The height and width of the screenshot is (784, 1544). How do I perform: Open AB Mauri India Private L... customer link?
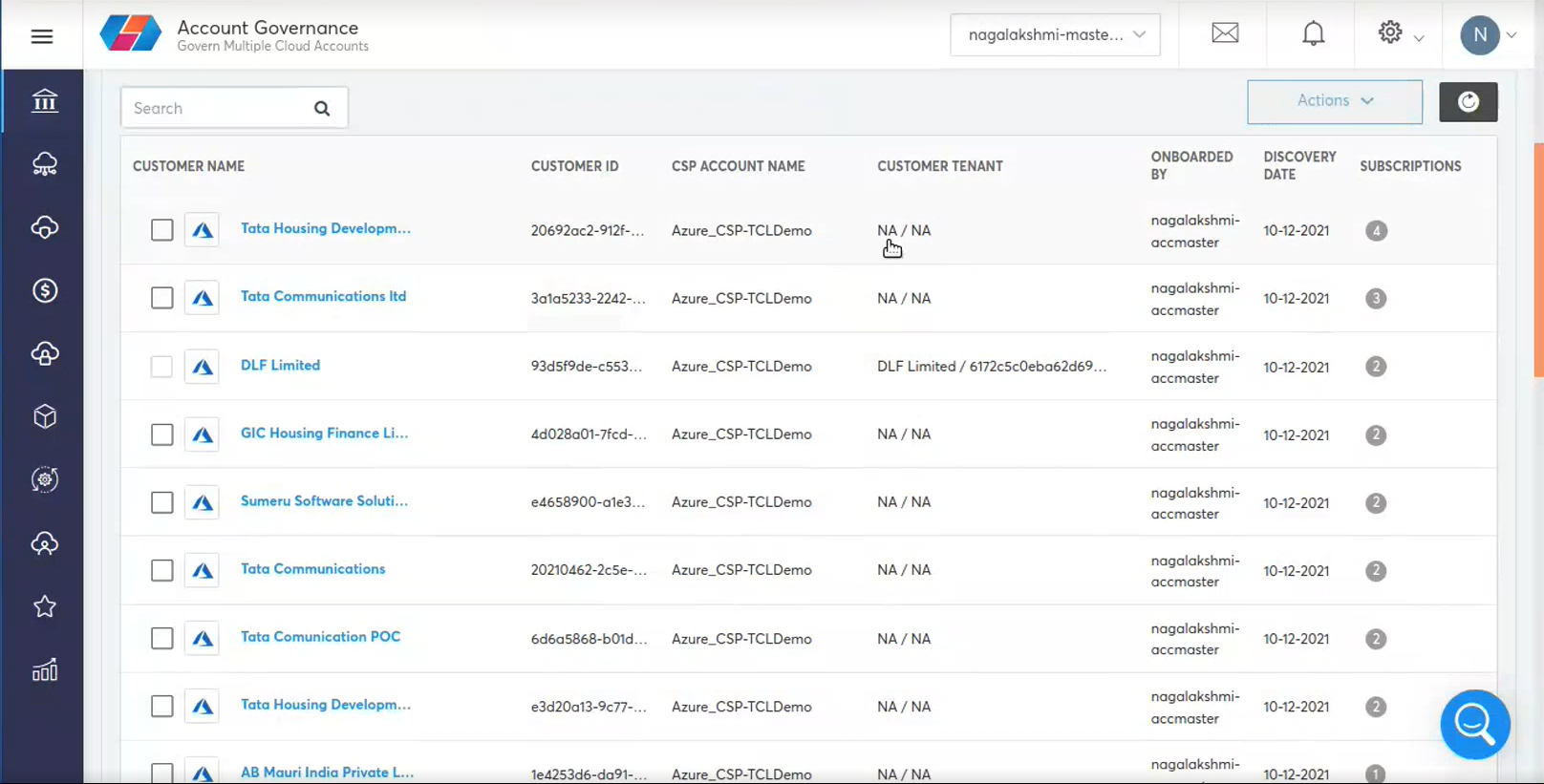coord(327,772)
